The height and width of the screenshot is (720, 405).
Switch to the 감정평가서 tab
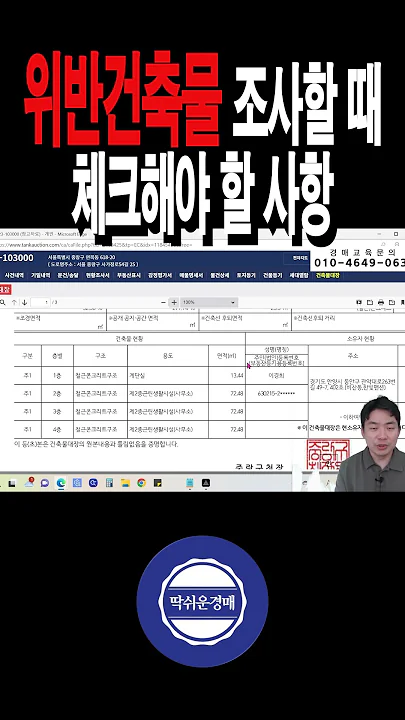point(160,276)
